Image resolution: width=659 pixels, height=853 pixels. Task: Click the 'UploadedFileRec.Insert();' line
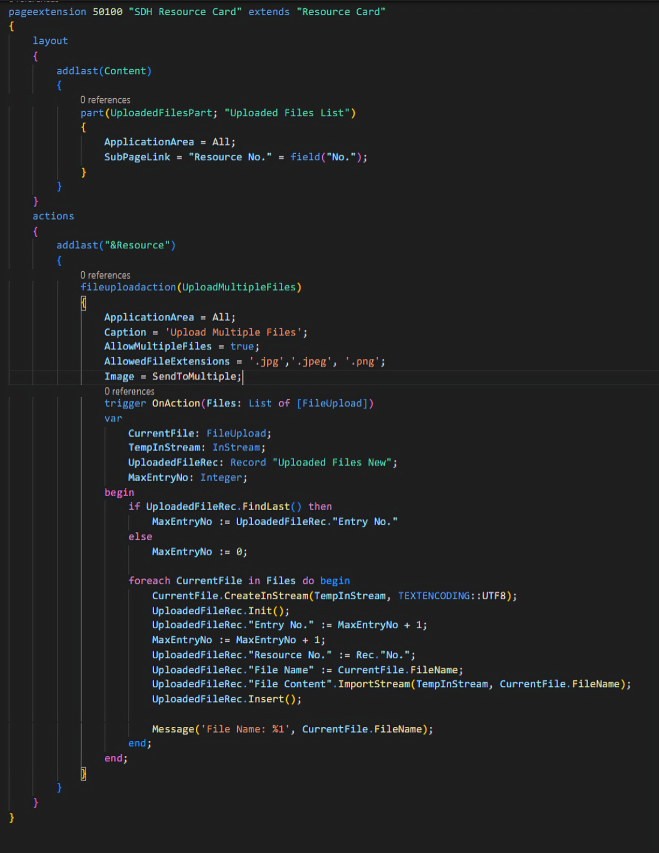(227, 700)
